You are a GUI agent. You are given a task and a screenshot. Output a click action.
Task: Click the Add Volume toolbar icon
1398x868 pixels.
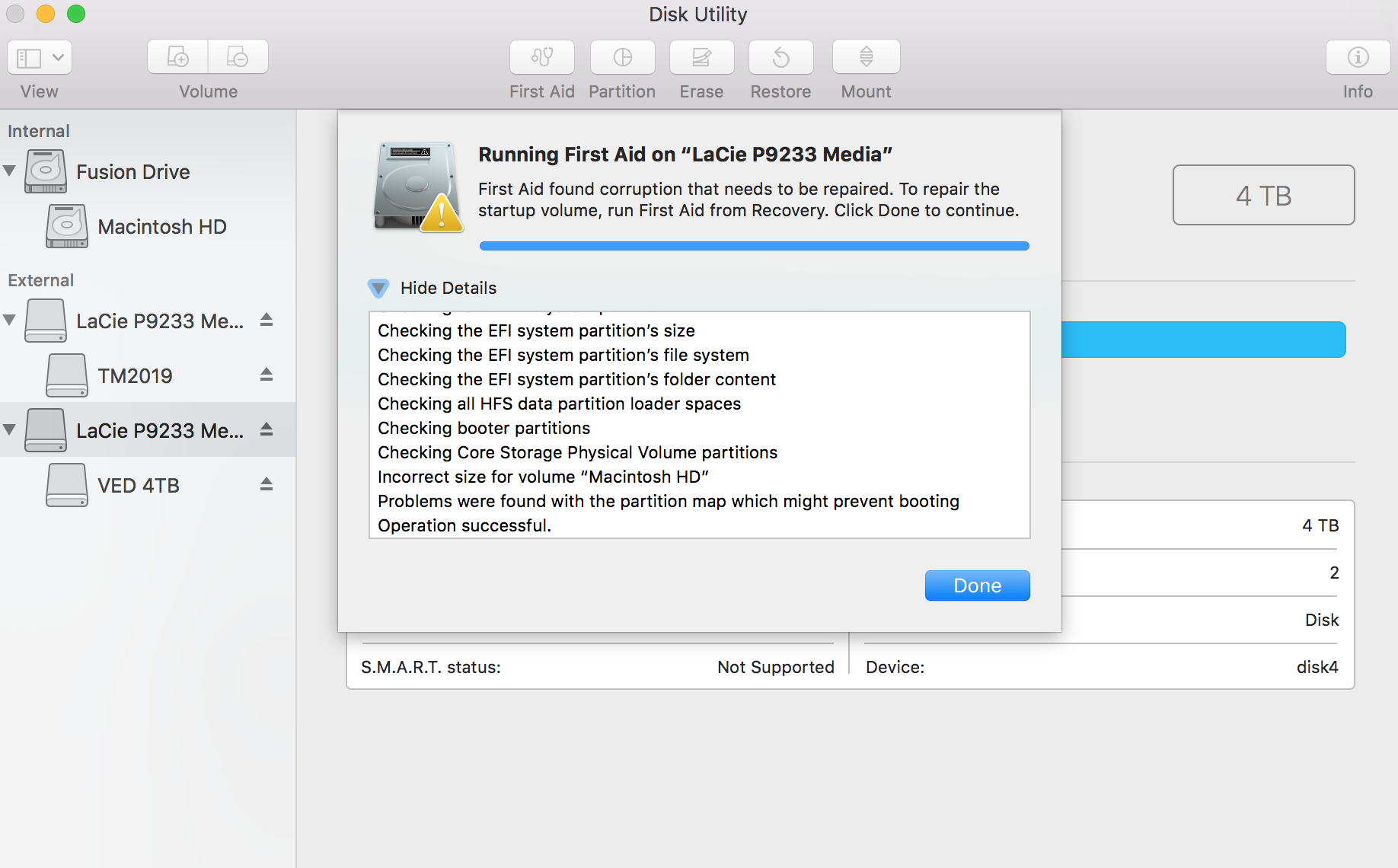click(177, 57)
